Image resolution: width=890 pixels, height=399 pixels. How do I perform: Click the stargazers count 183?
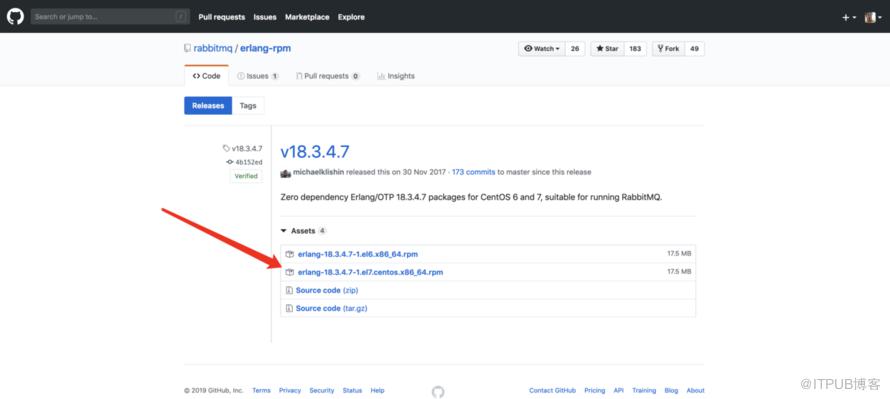(x=635, y=49)
